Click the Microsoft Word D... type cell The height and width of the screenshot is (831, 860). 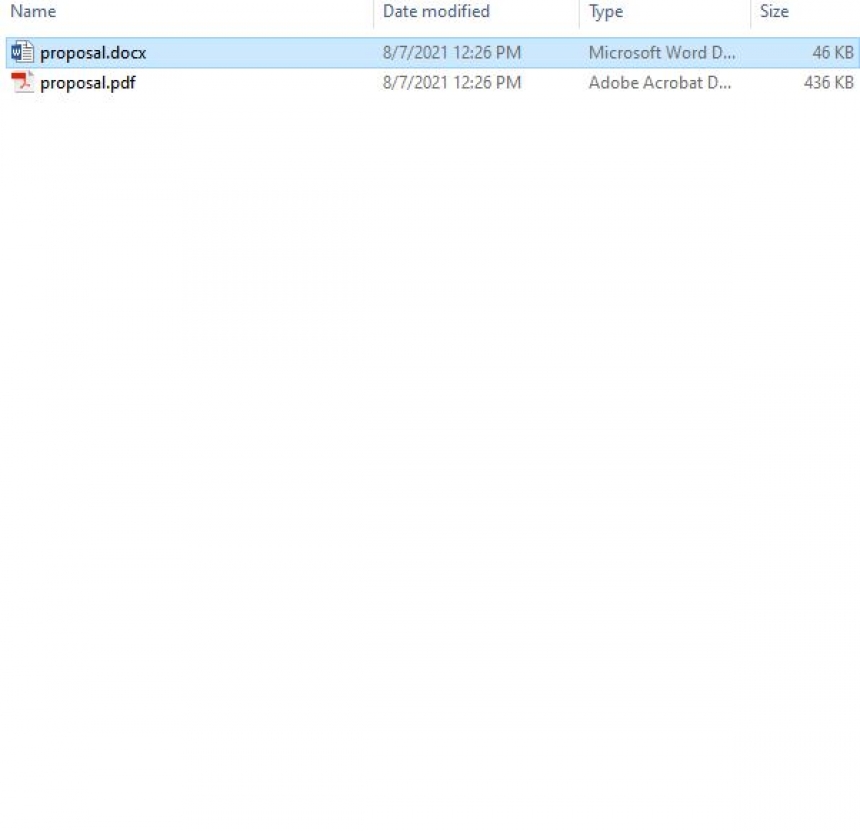click(x=661, y=53)
